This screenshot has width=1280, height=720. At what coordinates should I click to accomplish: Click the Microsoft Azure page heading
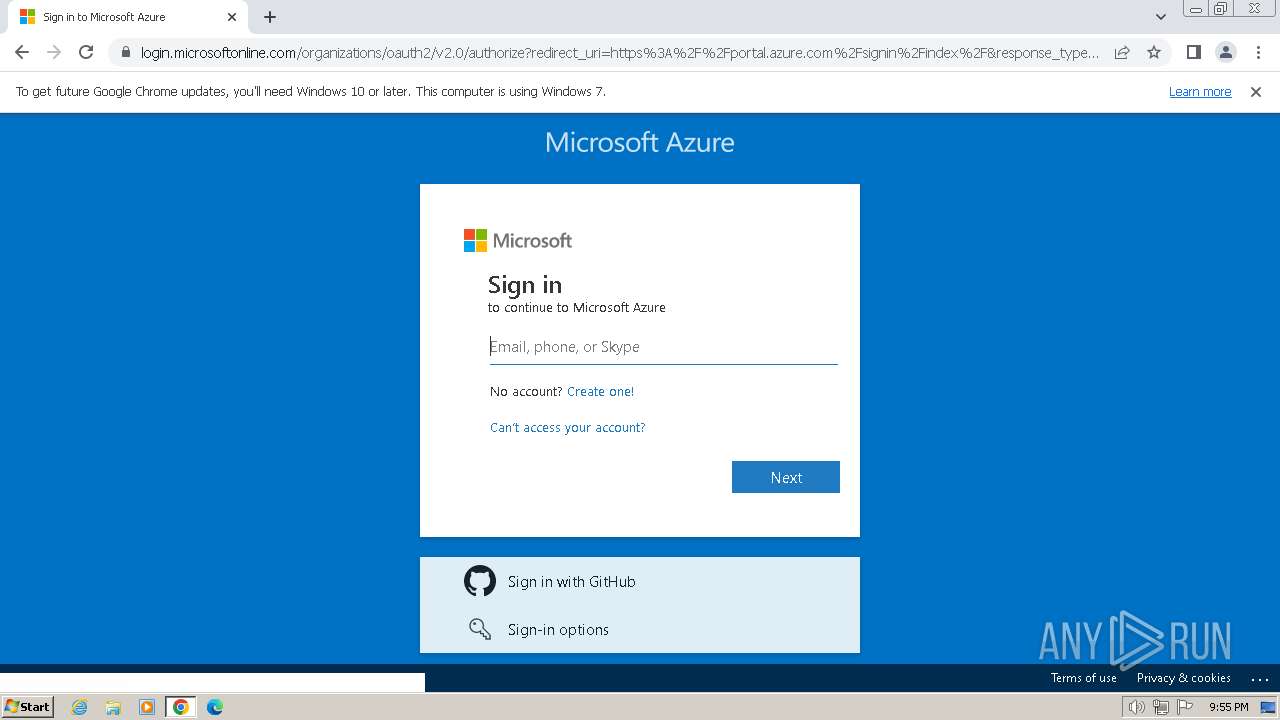click(640, 142)
